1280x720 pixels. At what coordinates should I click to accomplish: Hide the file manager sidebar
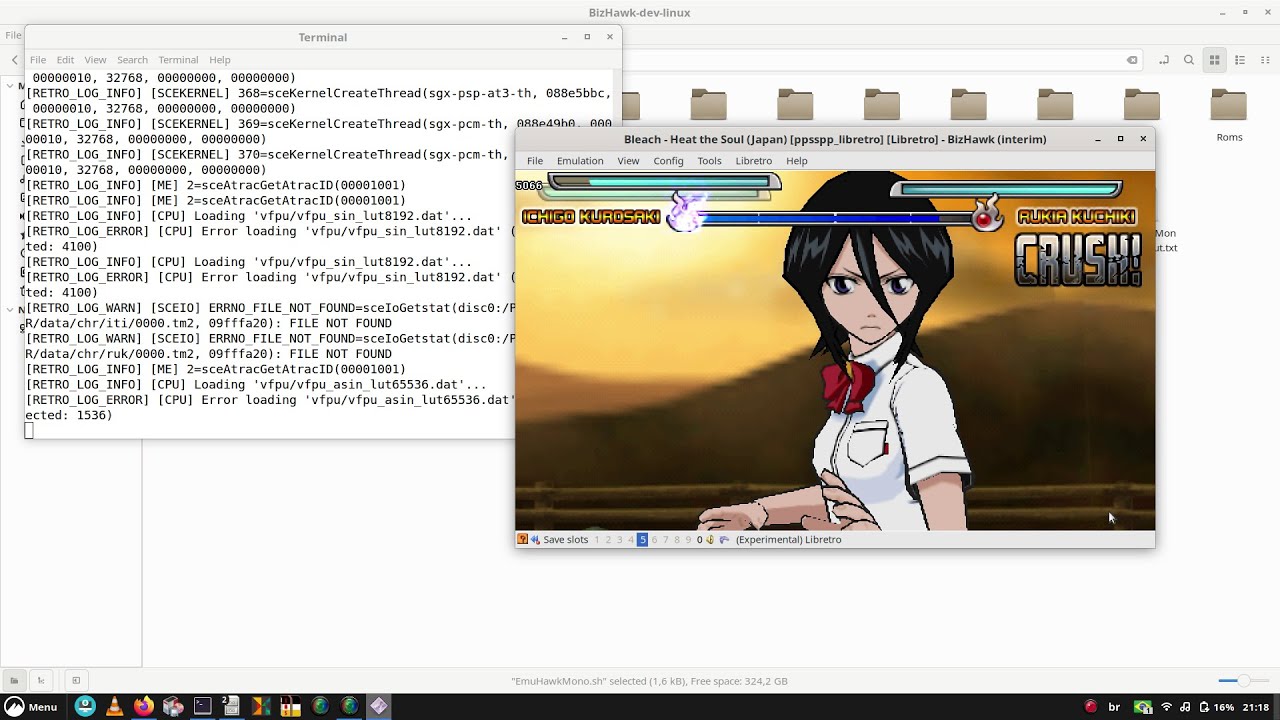[76, 681]
